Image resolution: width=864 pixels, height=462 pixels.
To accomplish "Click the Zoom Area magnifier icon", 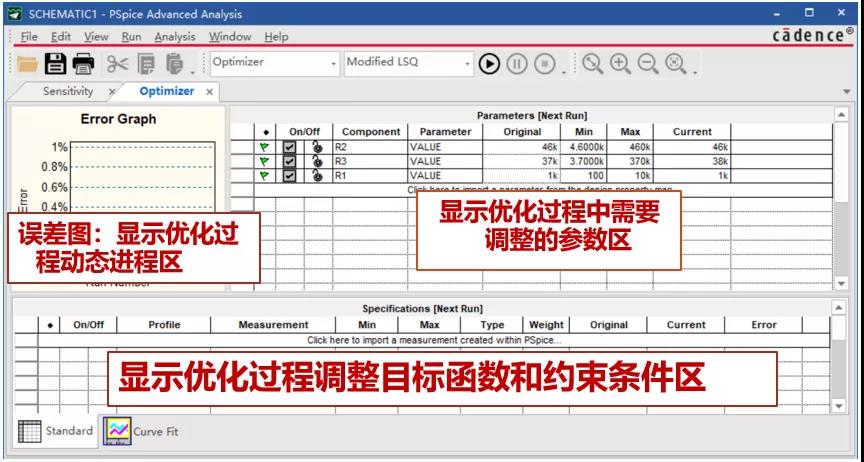I will click(592, 64).
